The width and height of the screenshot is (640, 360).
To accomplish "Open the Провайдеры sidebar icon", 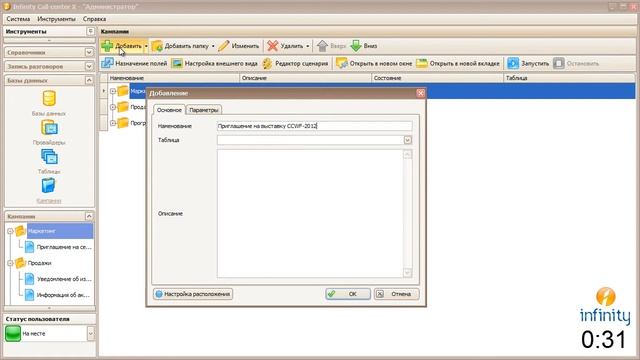I will [x=49, y=128].
